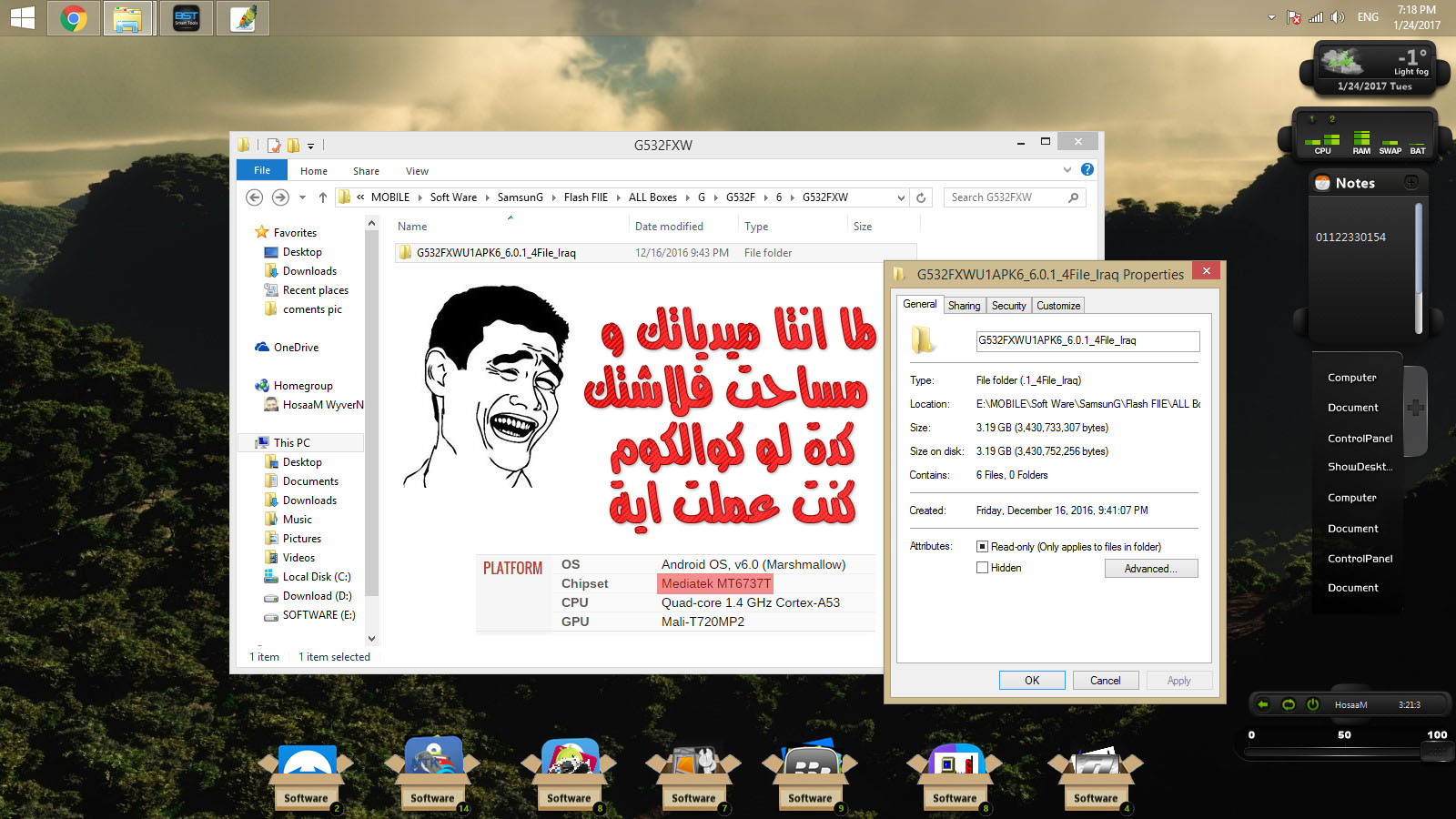Click ENG language indicator
Image resolution: width=1456 pixels, height=819 pixels.
1368,17
